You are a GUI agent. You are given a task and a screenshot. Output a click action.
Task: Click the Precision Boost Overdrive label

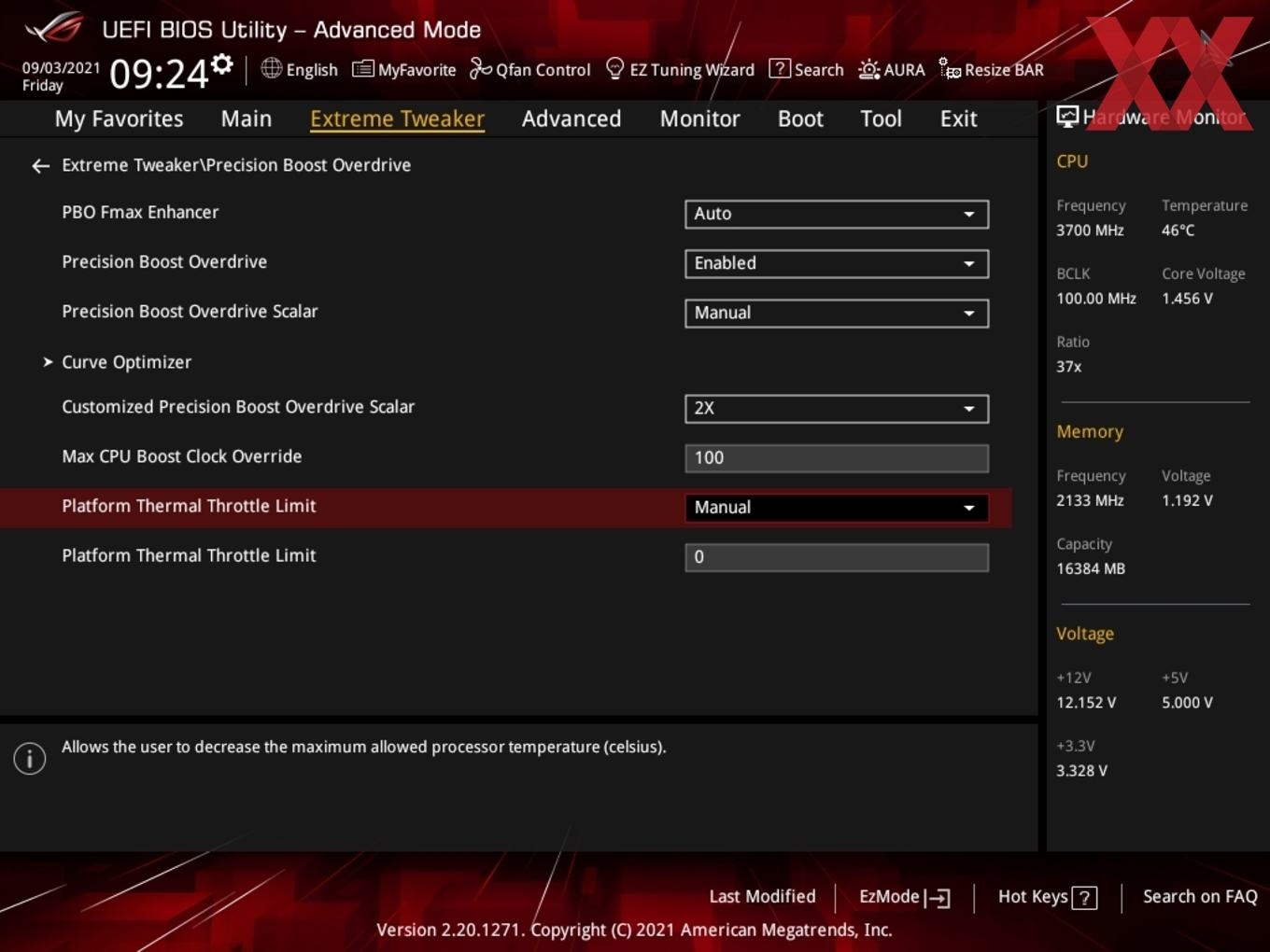pos(164,261)
